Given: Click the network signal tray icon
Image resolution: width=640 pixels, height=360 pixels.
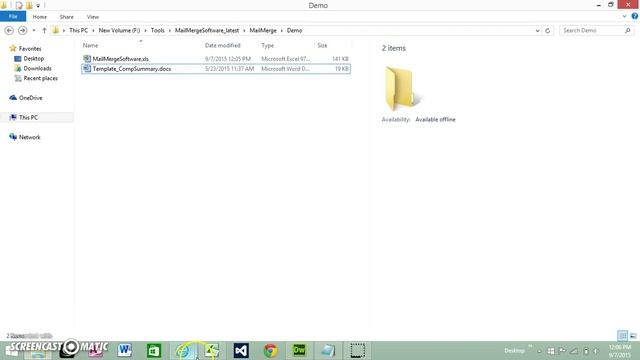Looking at the screenshot, I should tap(574, 351).
